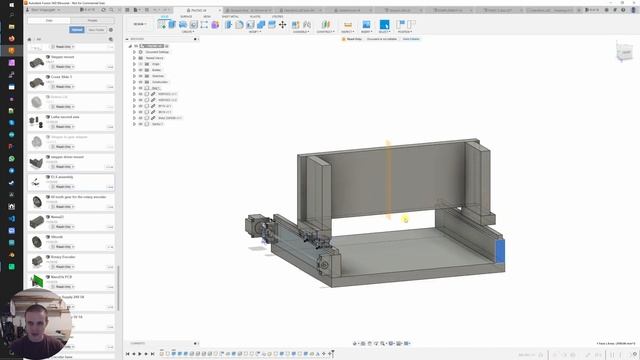Image resolution: width=640 pixels, height=360 pixels.
Task: Open the Lathe second axis thumbnail
Action: (x=36, y=122)
